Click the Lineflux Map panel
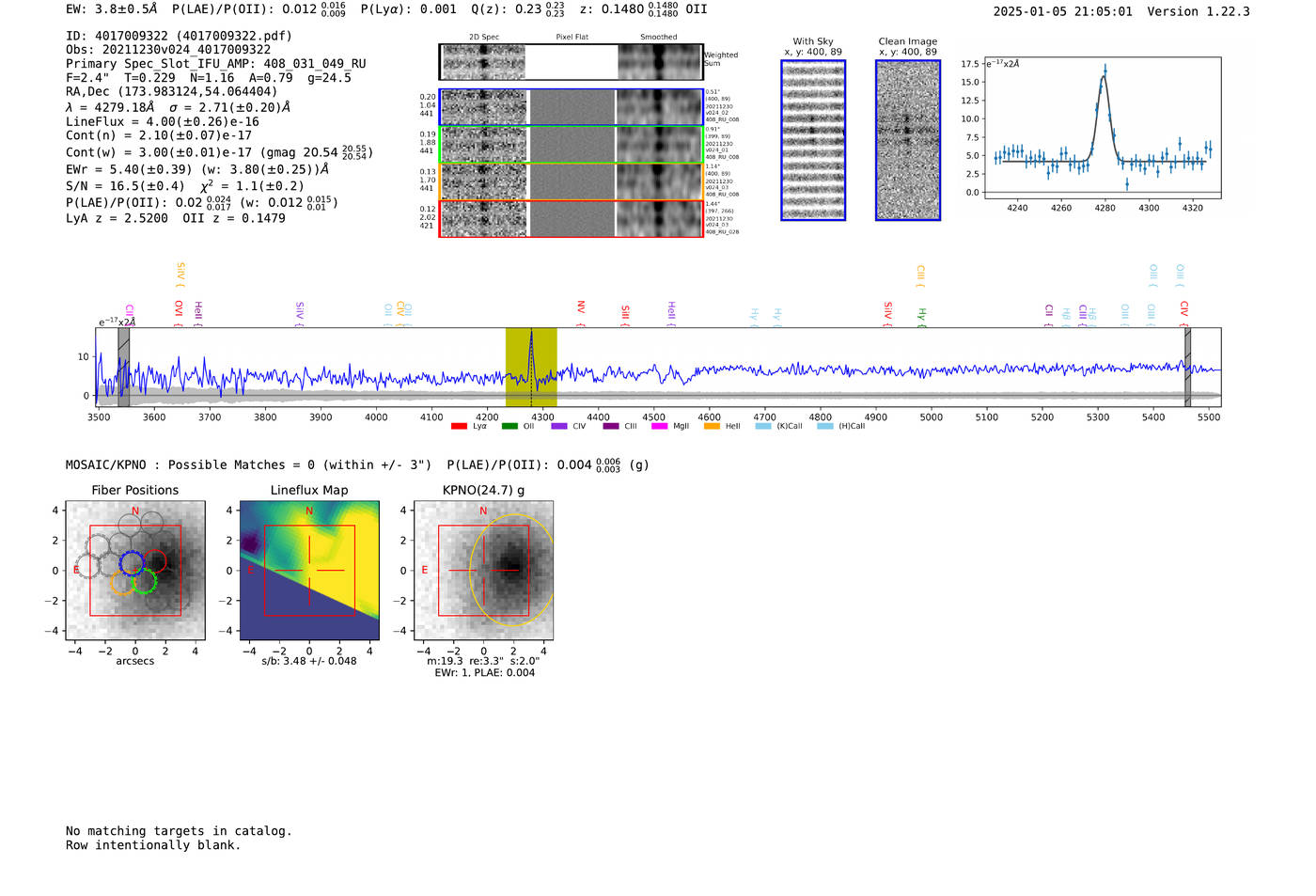The height and width of the screenshot is (896, 1316). [309, 571]
